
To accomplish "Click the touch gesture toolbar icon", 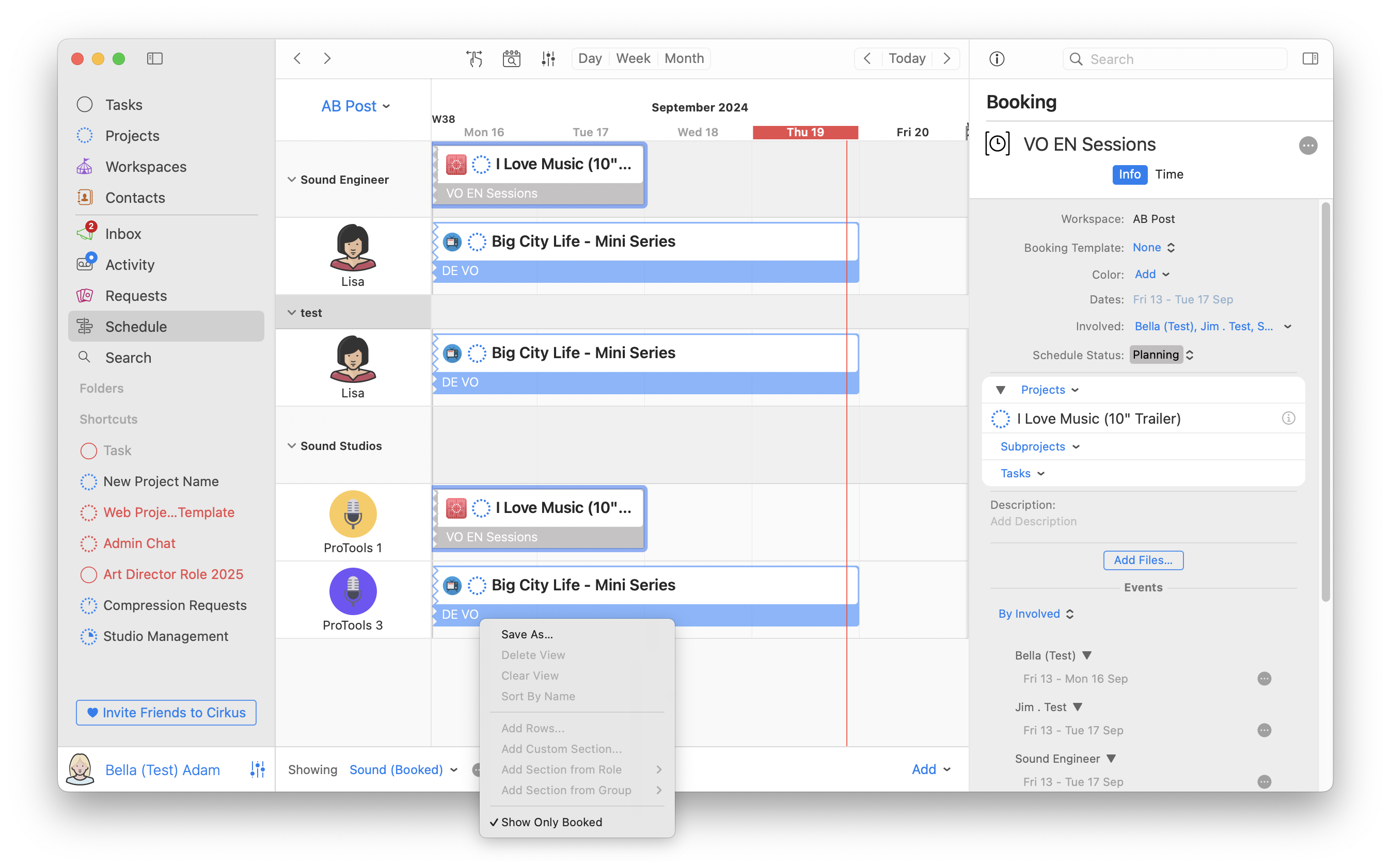I will click(x=475, y=58).
